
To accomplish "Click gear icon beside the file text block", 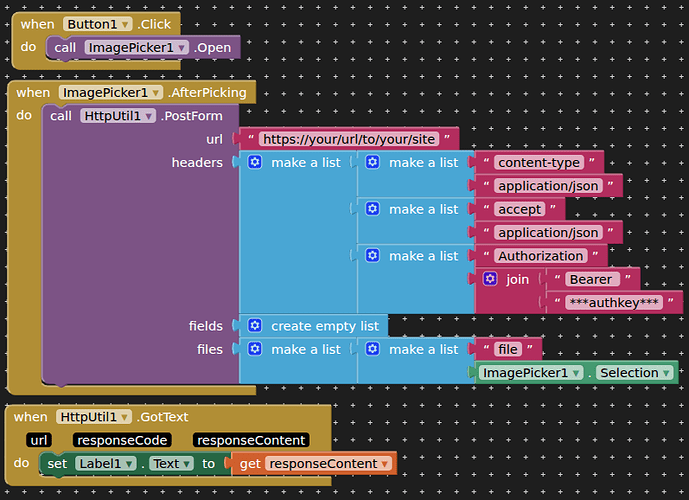I will click(x=373, y=349).
